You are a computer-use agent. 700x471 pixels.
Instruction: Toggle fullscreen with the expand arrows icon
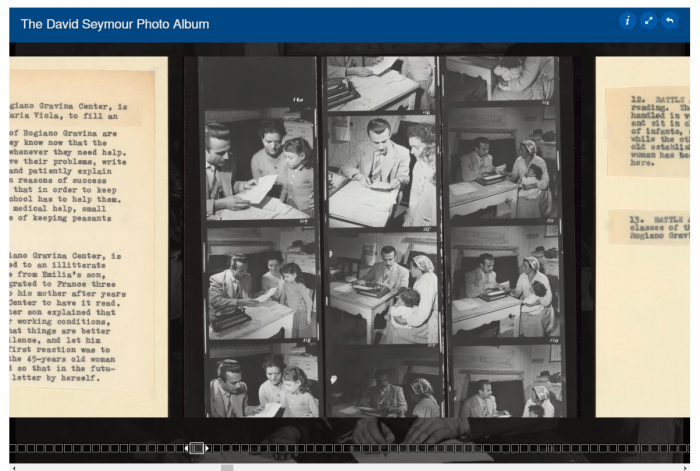coord(648,21)
